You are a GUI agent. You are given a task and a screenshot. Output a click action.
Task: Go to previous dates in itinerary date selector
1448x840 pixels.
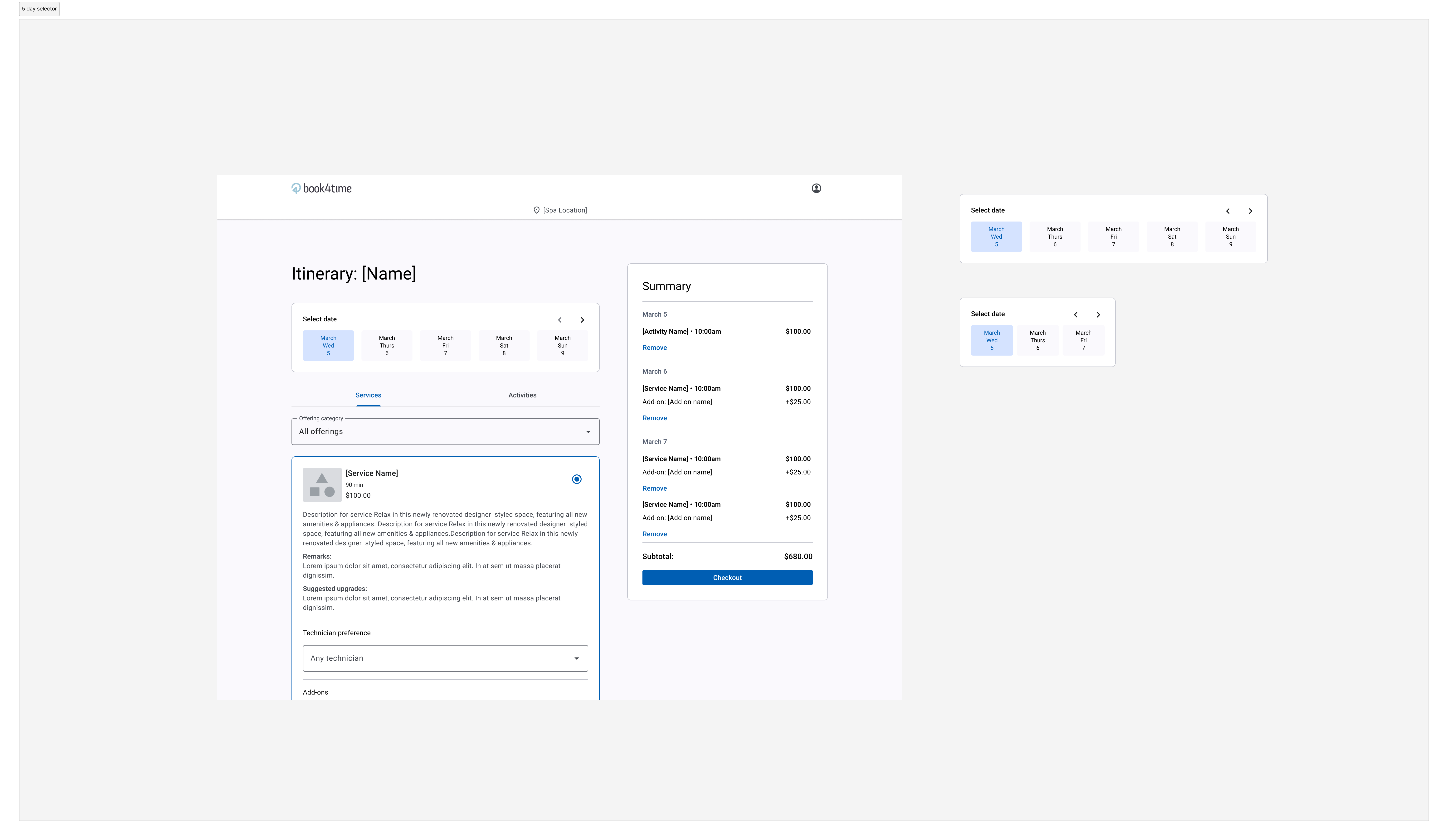click(x=560, y=320)
